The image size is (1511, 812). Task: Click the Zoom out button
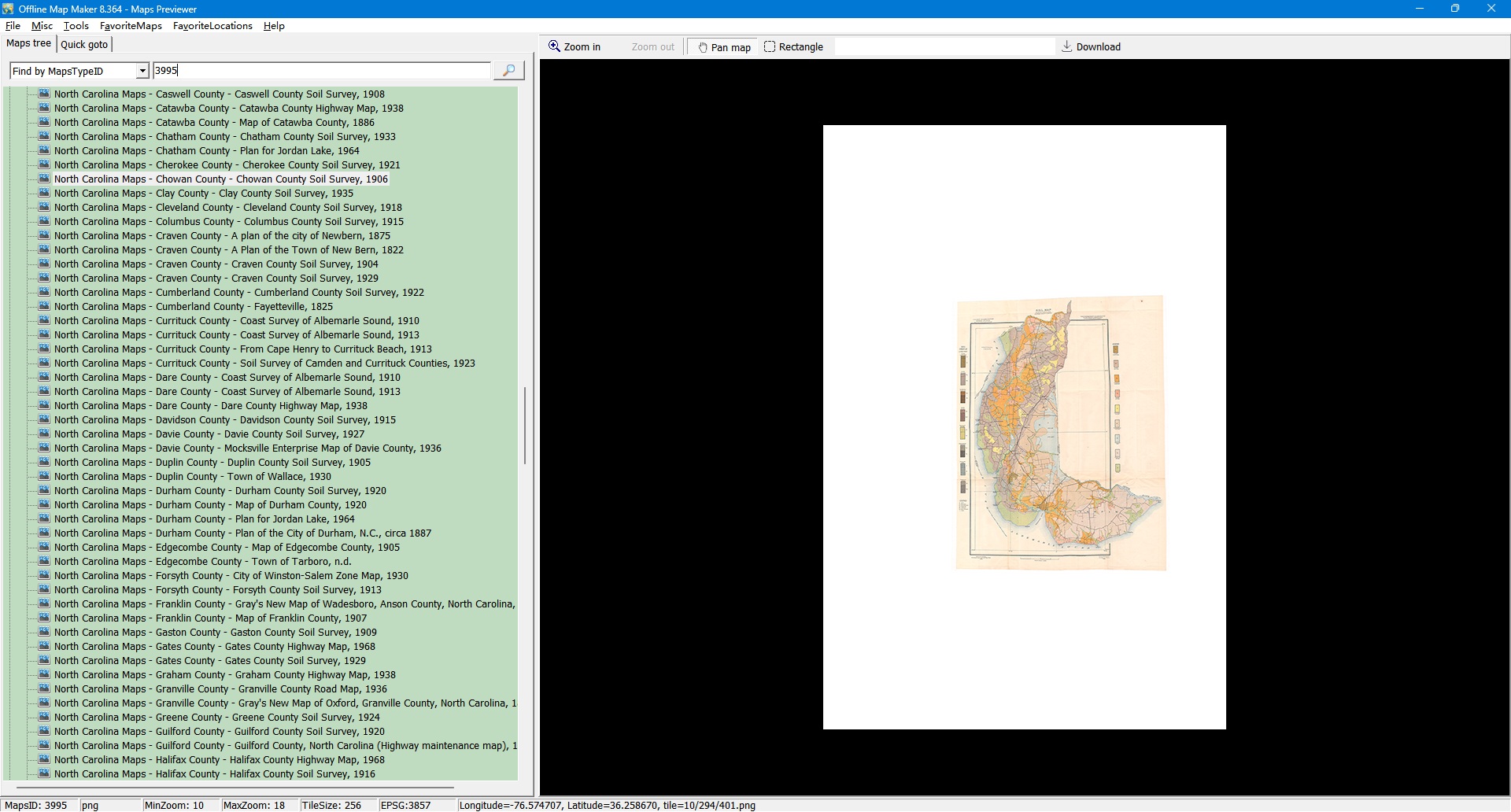coord(652,47)
